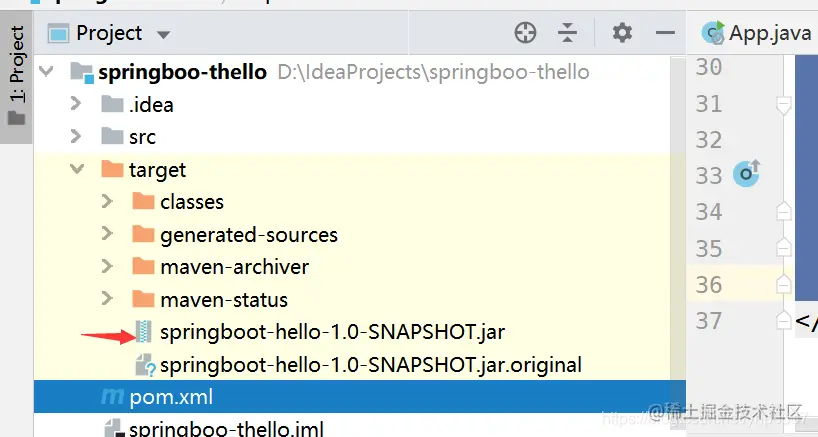Expand the .idea folder
The image size is (818, 437).
(x=76, y=103)
